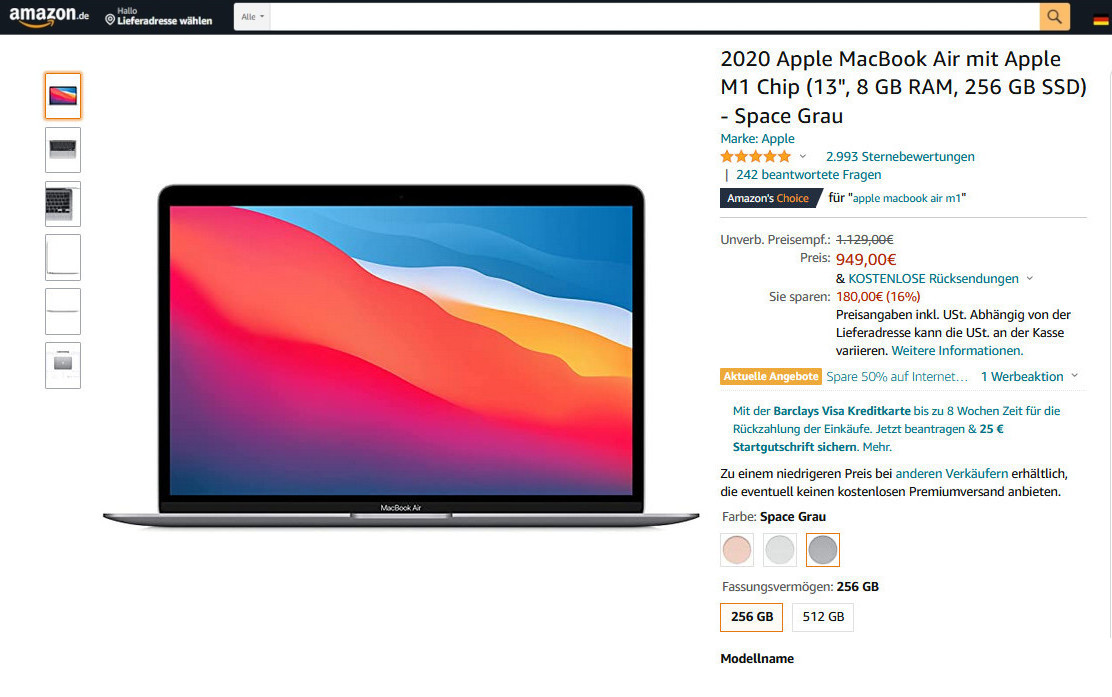The width and height of the screenshot is (1112, 697).
Task: Click the orange search magnifier button
Action: click(x=1055, y=16)
